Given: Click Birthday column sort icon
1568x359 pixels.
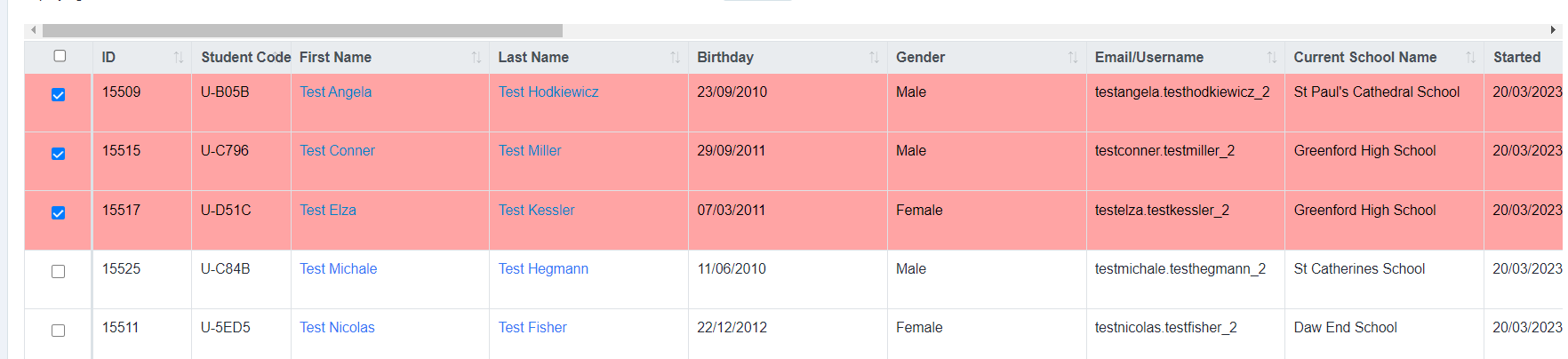Looking at the screenshot, I should [x=875, y=58].
